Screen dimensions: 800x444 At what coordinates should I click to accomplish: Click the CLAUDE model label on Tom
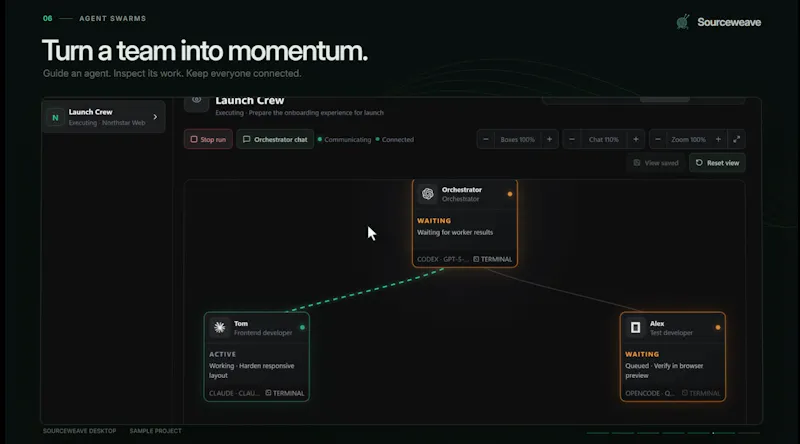pos(234,393)
